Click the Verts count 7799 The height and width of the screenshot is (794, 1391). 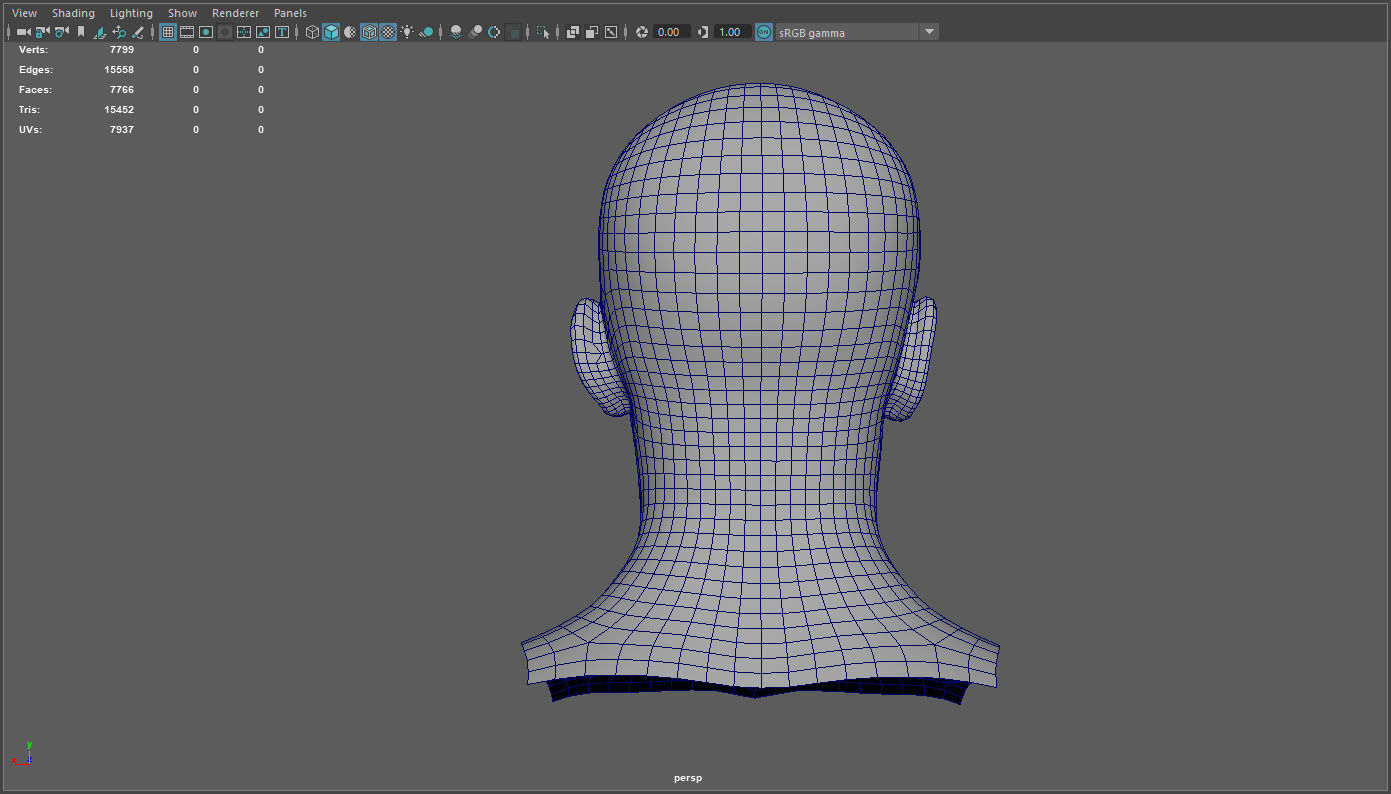click(x=121, y=49)
